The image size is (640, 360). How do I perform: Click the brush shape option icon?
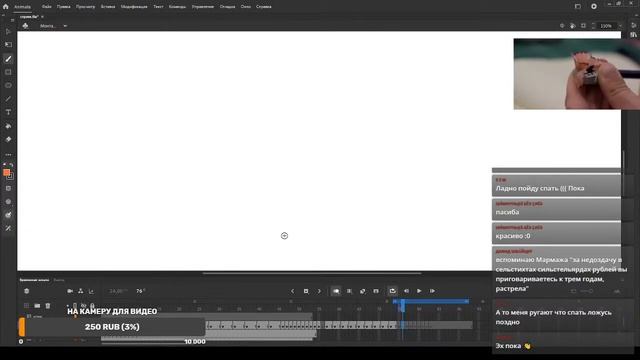[8, 215]
